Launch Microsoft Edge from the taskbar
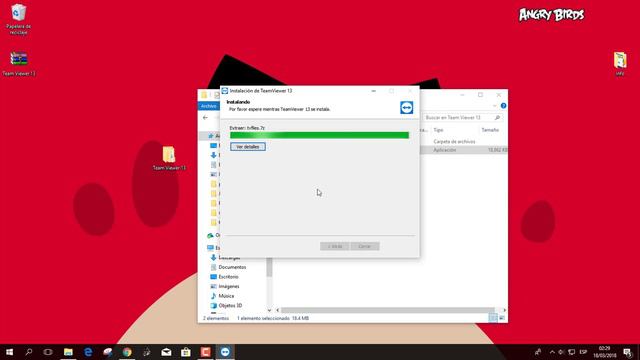Image resolution: width=640 pixels, height=360 pixels. tap(88, 352)
